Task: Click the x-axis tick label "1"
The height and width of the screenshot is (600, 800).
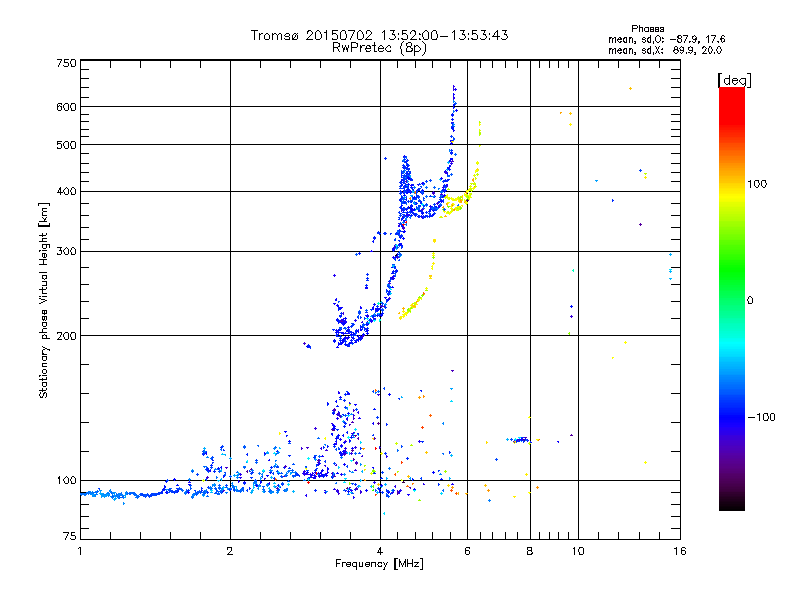Action: tap(80, 551)
